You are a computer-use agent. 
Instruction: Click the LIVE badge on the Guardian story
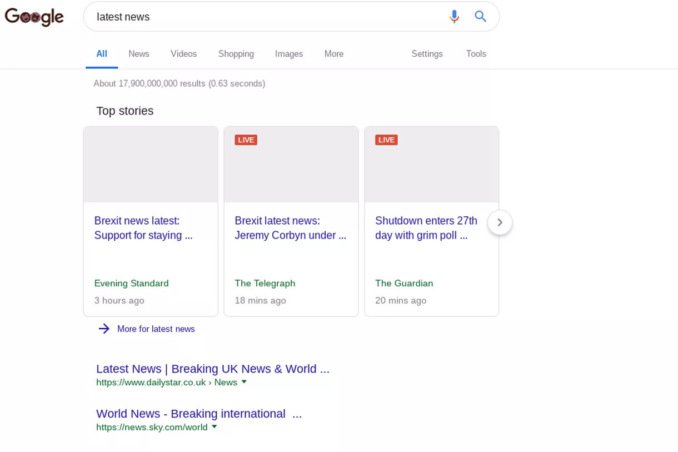[386, 140]
